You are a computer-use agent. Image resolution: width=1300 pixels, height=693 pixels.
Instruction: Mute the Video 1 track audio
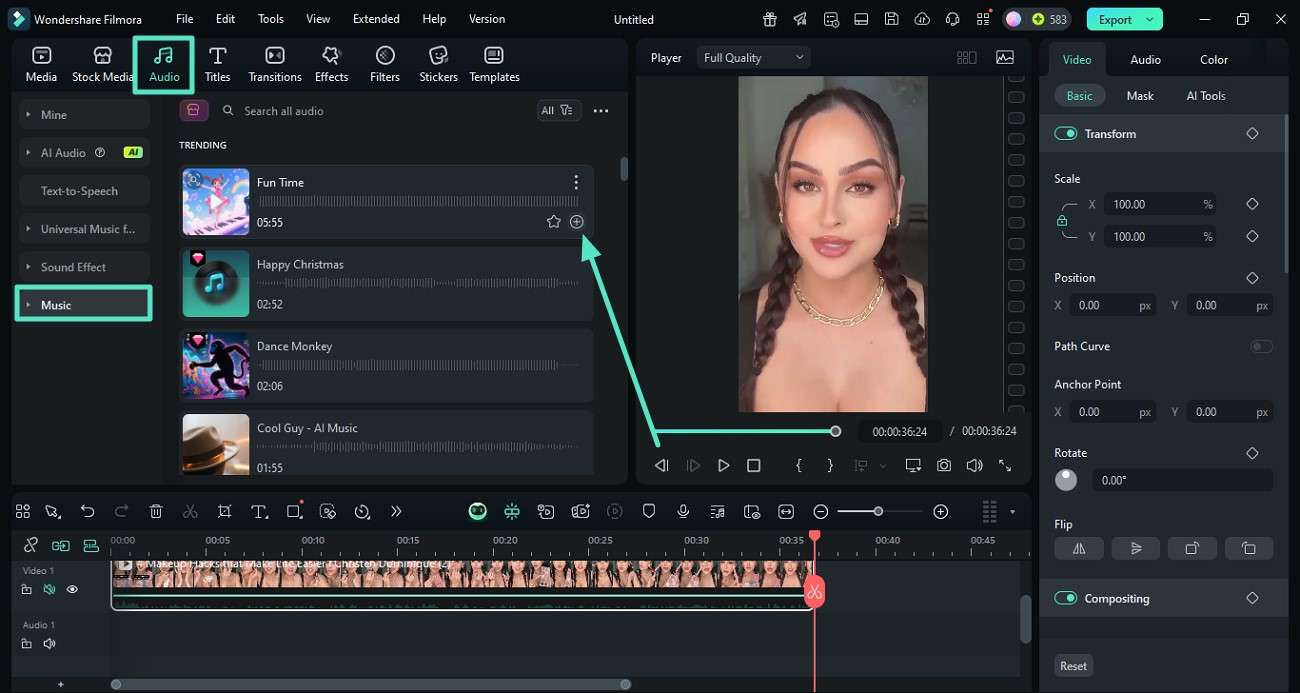coord(49,590)
